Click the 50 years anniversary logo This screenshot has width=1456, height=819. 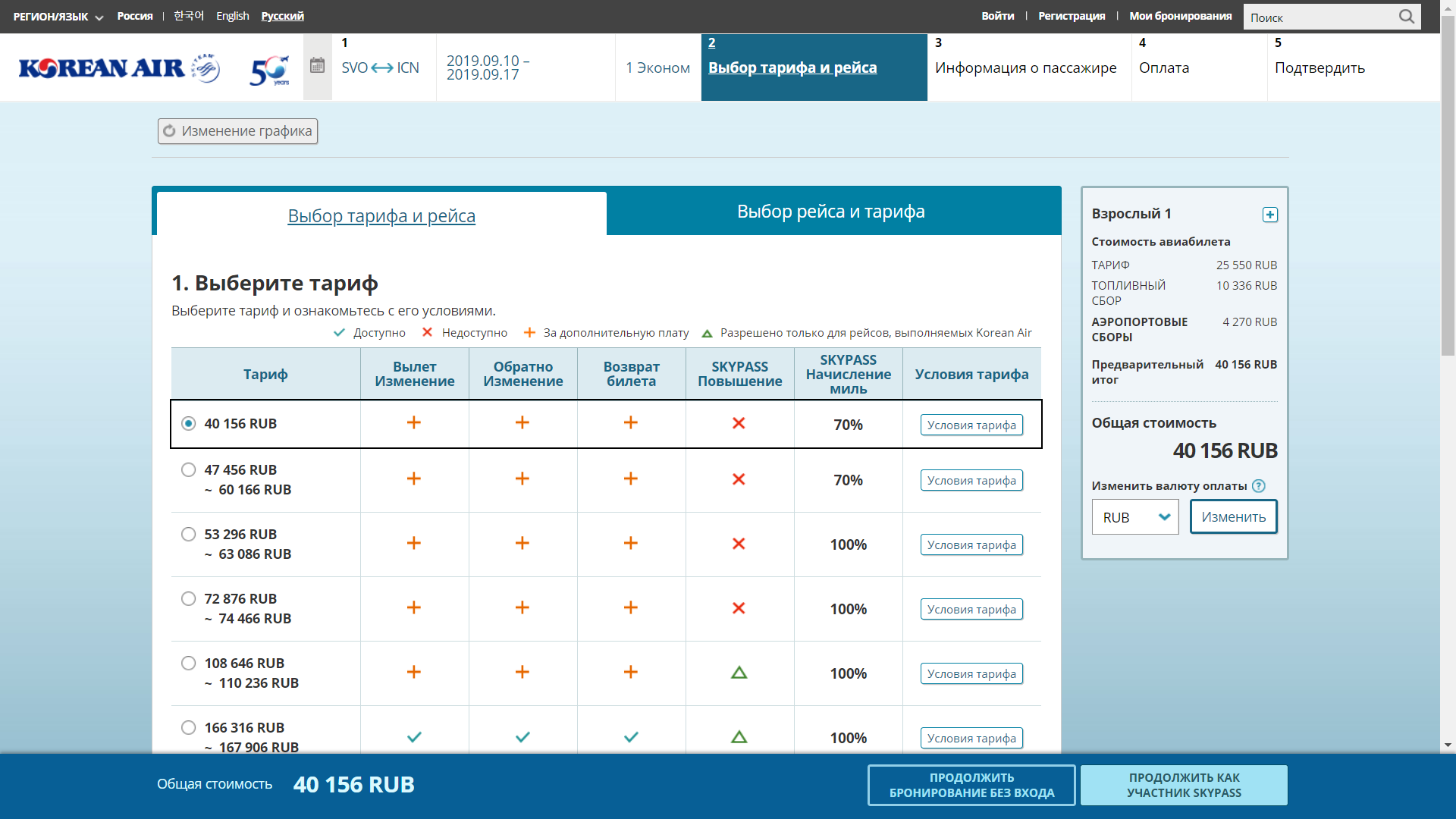click(x=270, y=71)
